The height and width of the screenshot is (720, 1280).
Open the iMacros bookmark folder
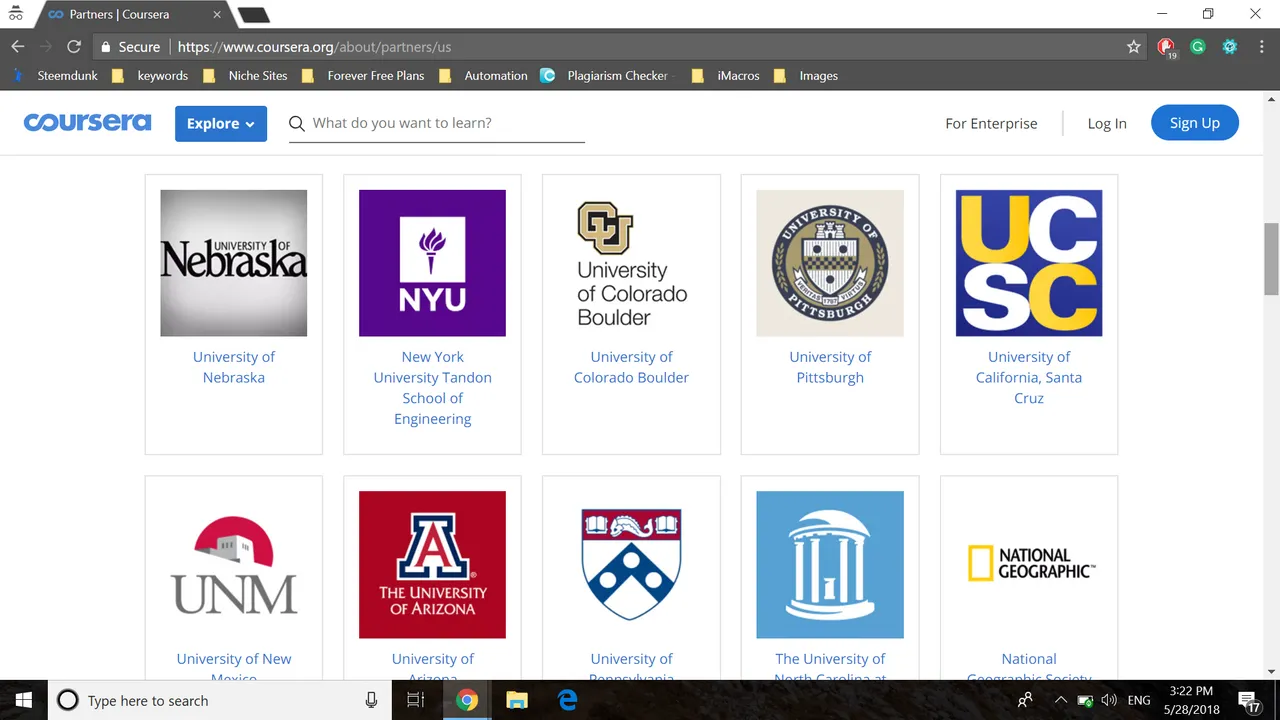726,76
